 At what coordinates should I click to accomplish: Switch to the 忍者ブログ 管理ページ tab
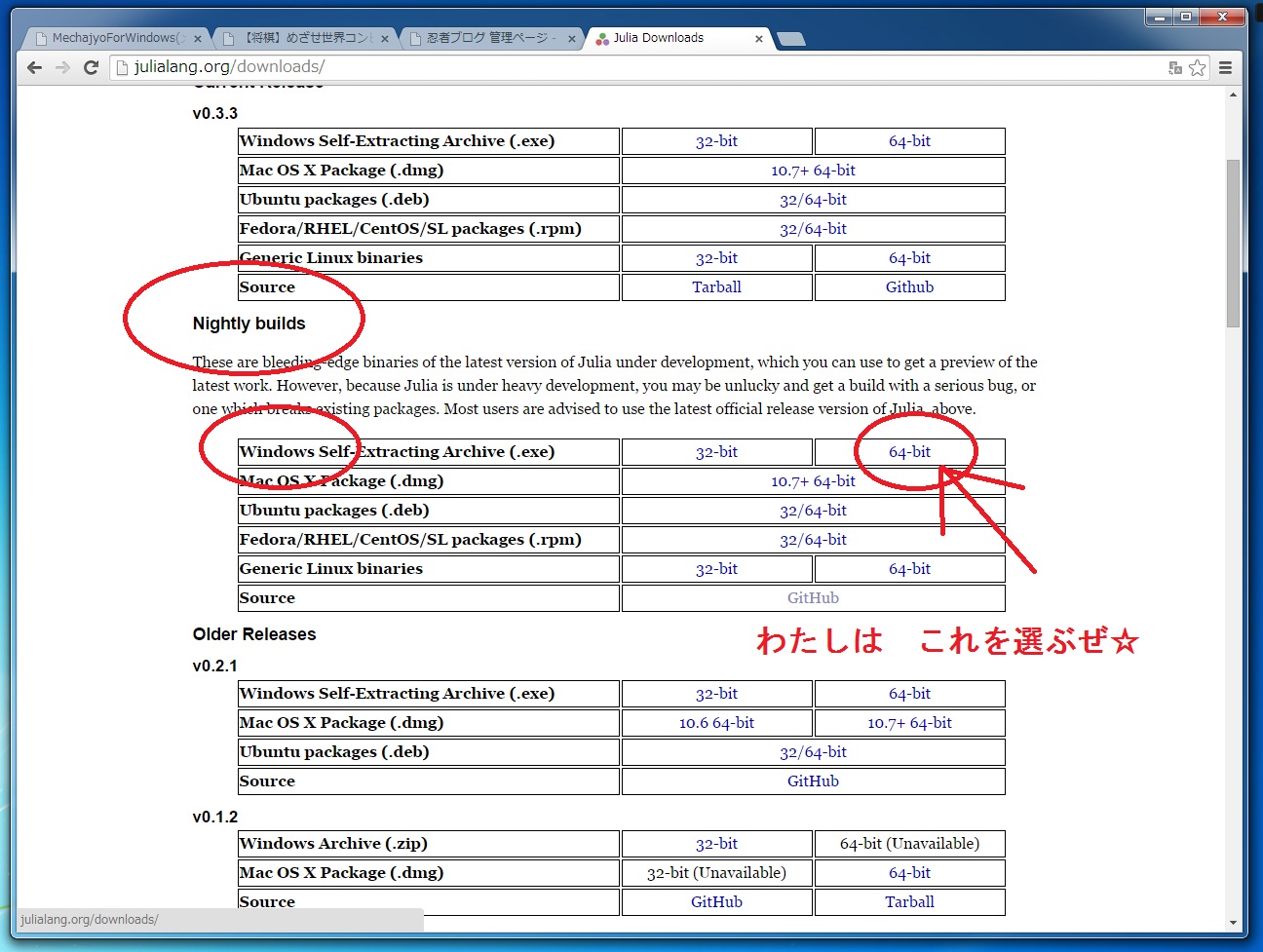pyautogui.click(x=489, y=38)
